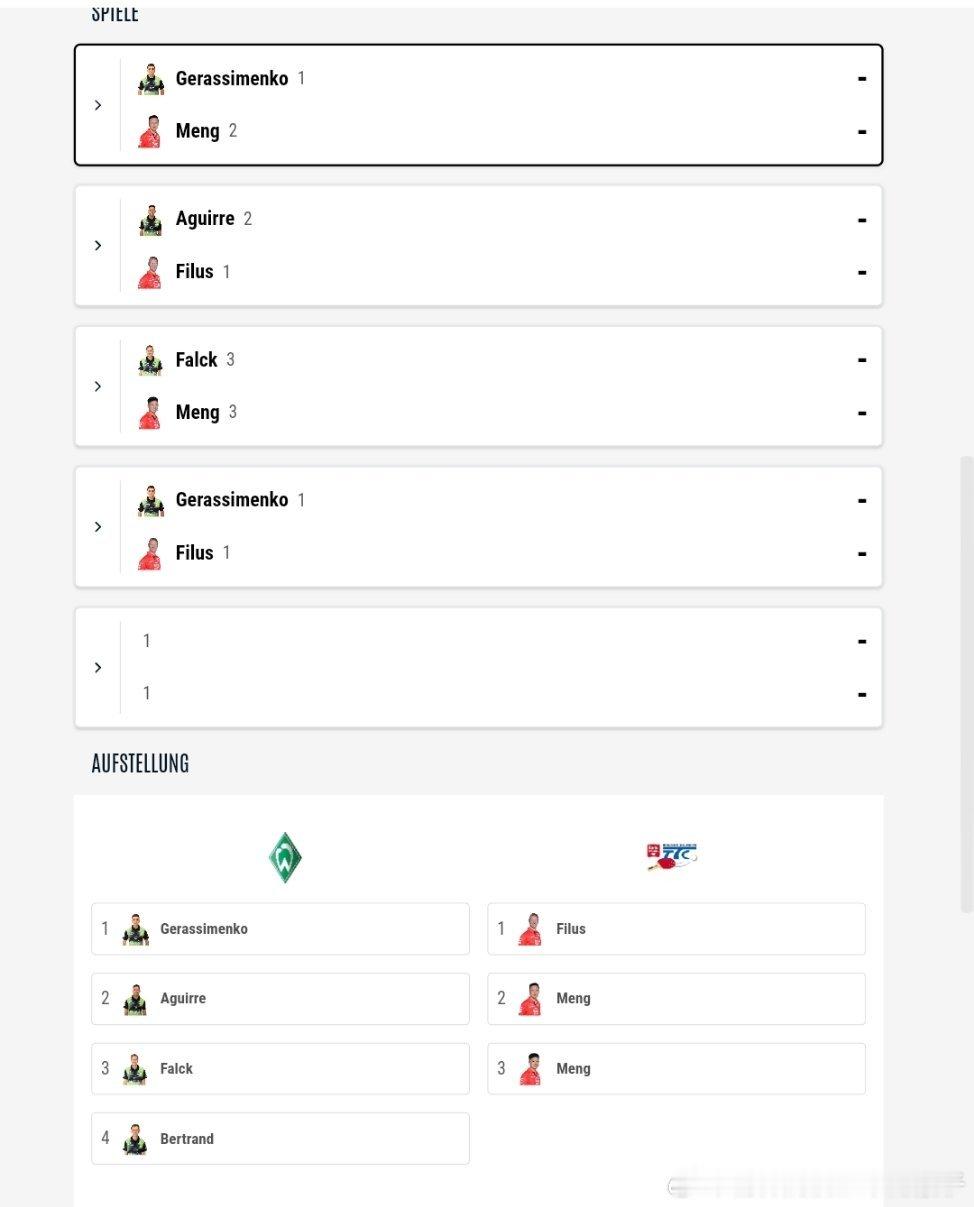Click the Werder Bremen team logo

286,857
